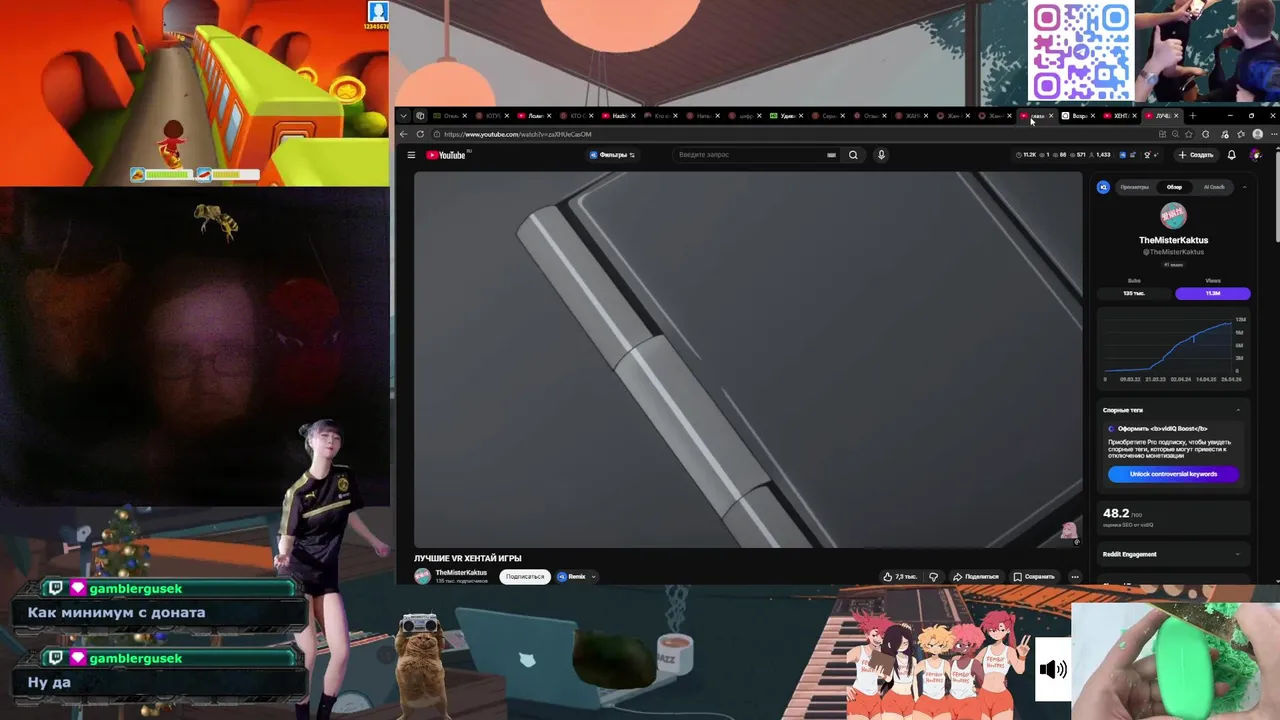The width and height of the screenshot is (1280, 720).
Task: Collapse the Спорные теги section
Action: (x=1238, y=410)
